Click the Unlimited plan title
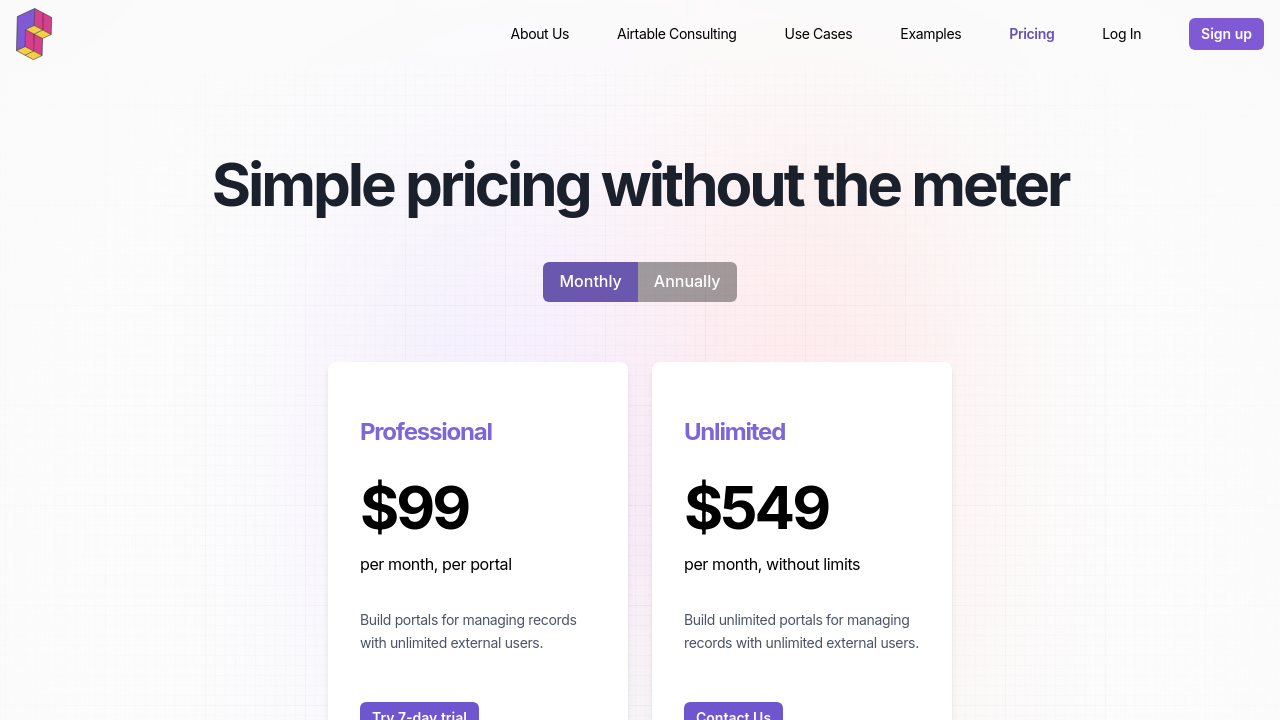The height and width of the screenshot is (720, 1280). coord(734,432)
